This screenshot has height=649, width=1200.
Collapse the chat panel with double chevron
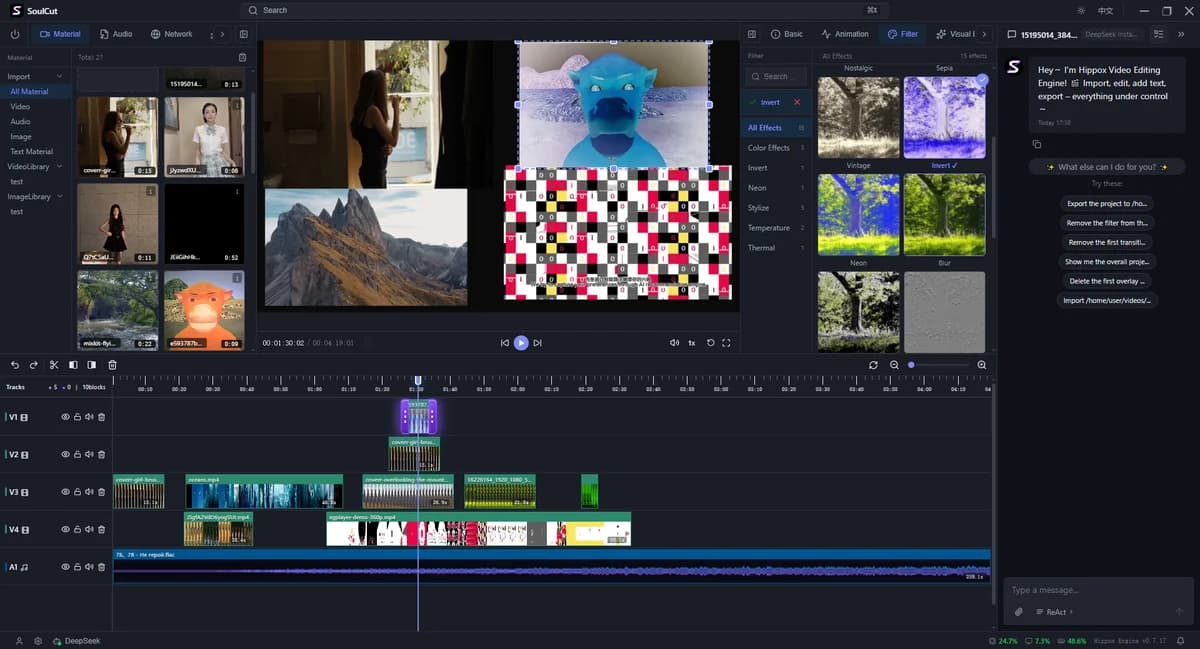[1181, 34]
